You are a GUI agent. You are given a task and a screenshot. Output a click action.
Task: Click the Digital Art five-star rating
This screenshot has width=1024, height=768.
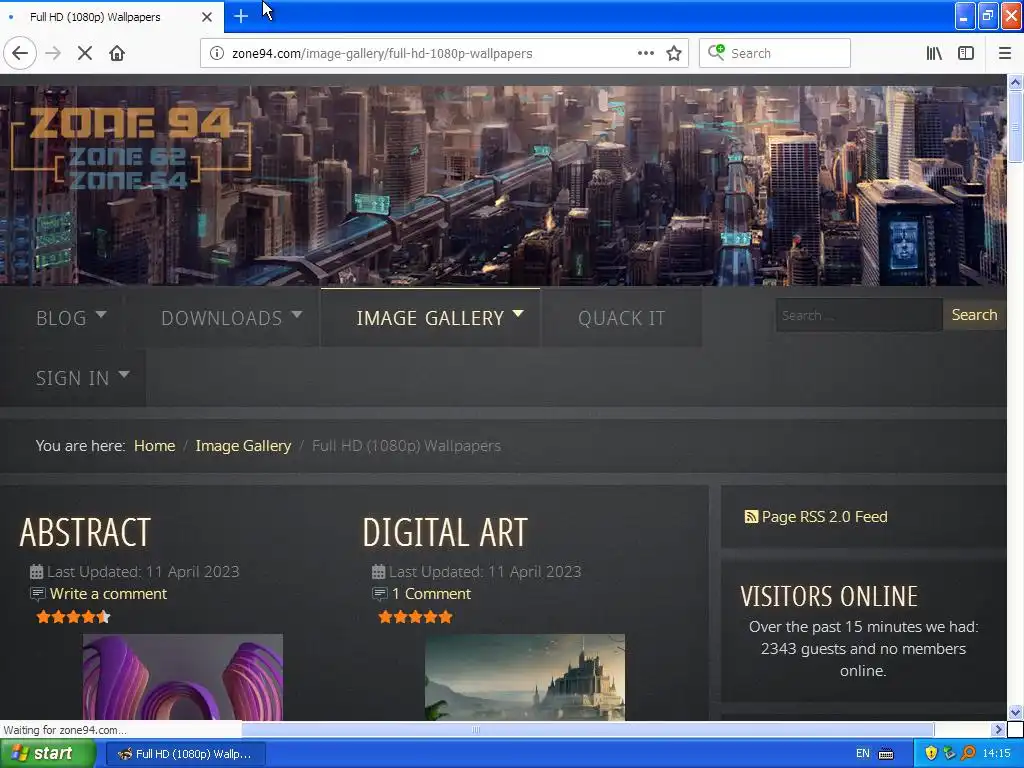click(x=415, y=617)
